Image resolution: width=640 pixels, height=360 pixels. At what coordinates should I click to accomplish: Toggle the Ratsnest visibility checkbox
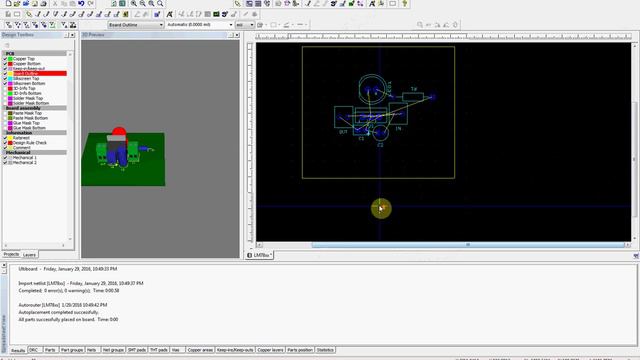click(5, 138)
